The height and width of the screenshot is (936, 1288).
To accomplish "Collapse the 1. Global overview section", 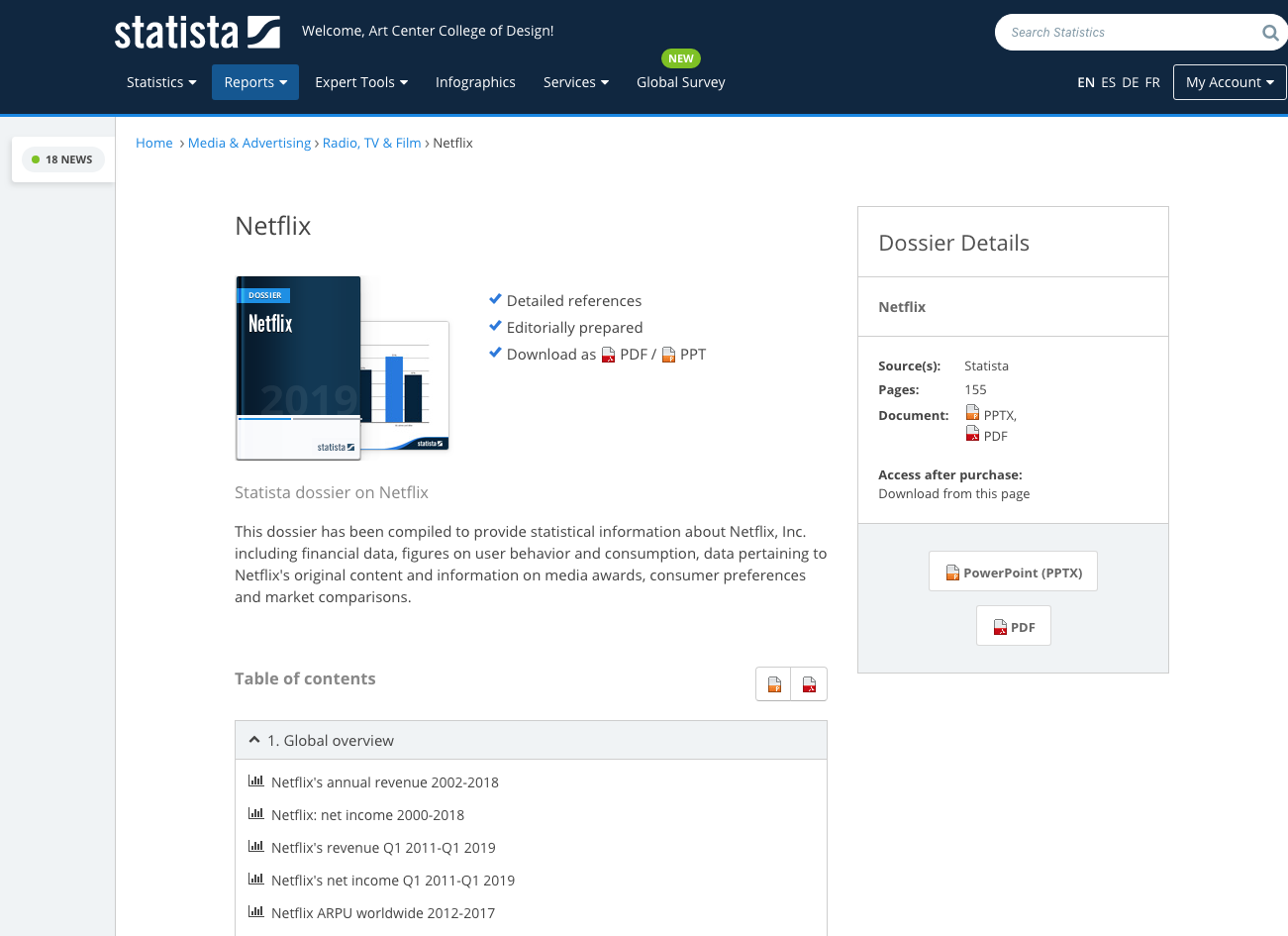I will tap(531, 740).
